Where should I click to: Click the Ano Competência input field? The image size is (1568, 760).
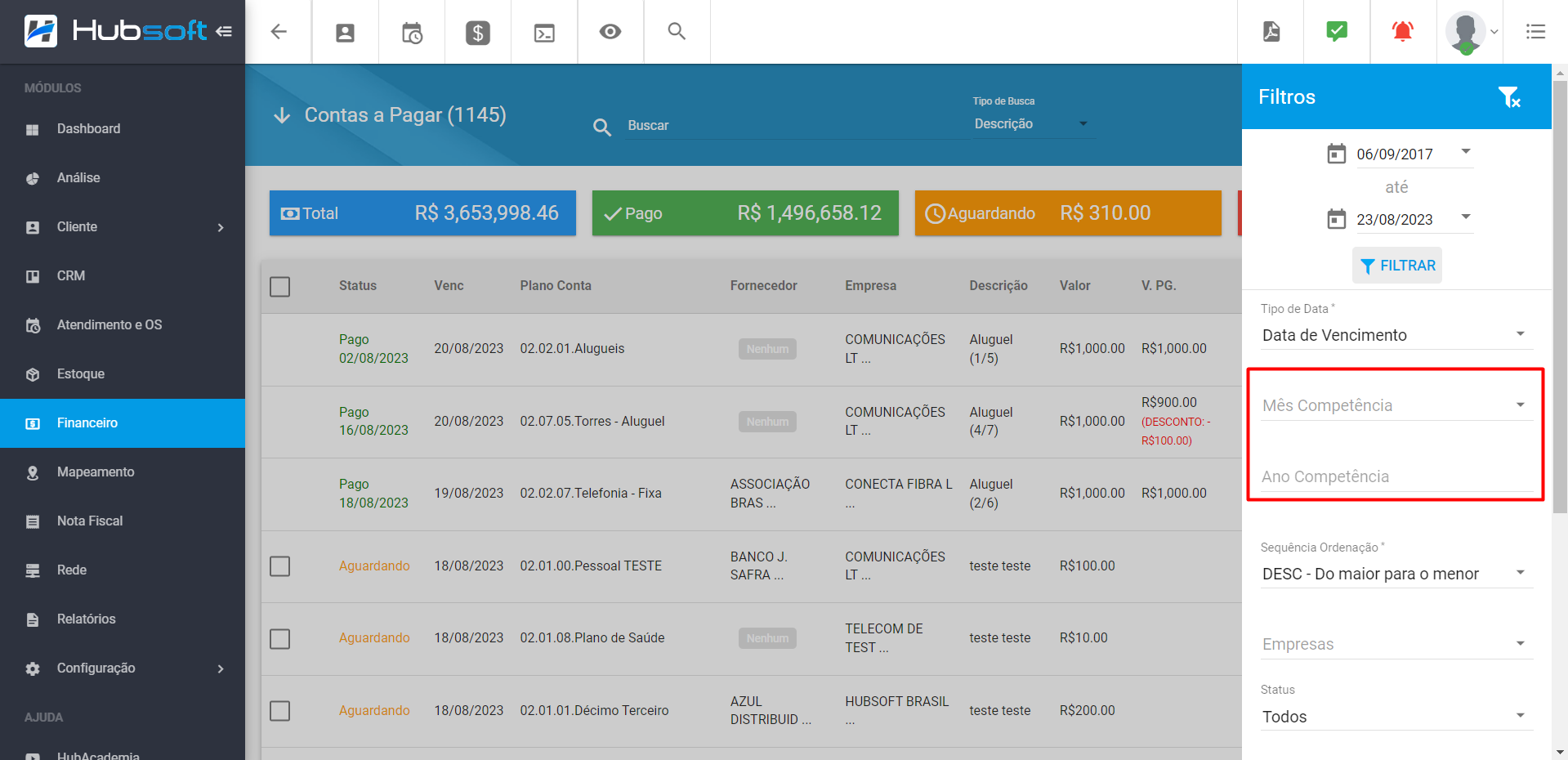point(1396,476)
